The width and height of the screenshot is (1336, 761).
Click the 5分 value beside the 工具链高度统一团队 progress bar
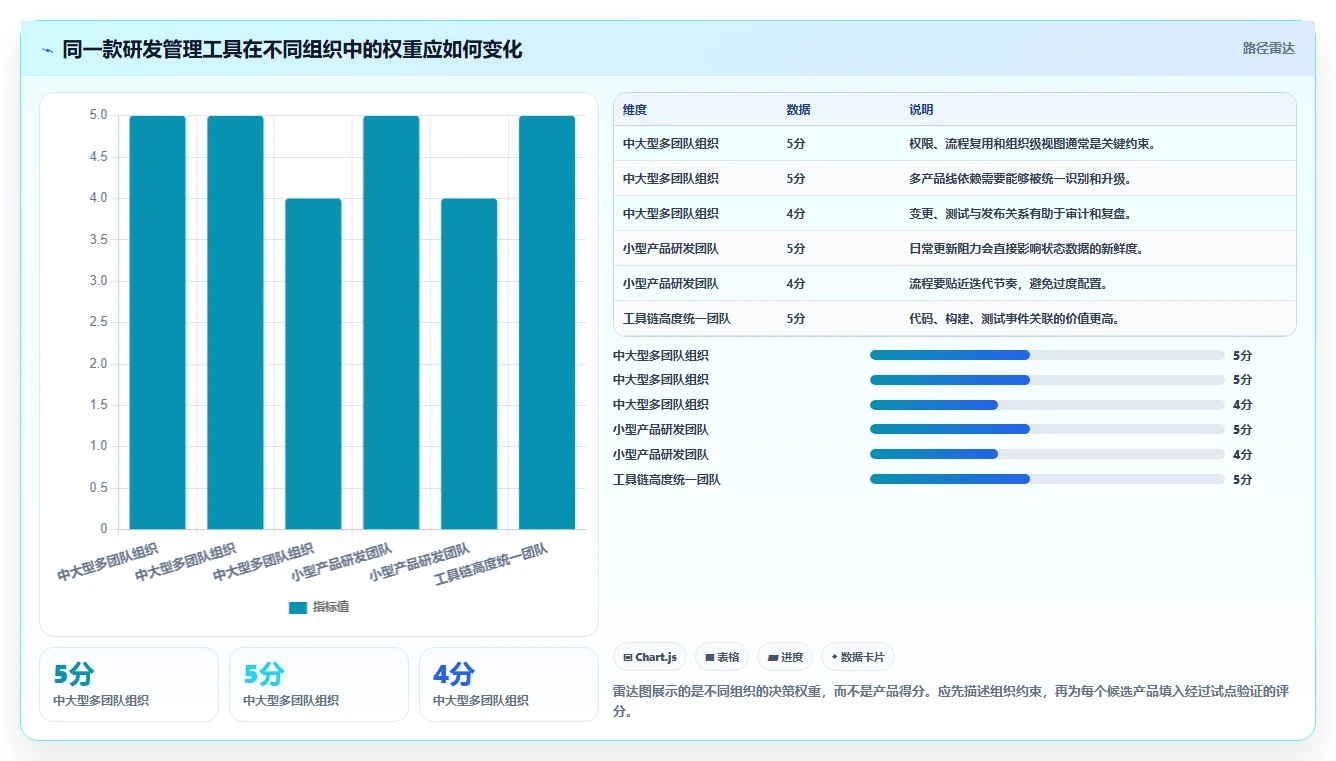(x=1242, y=480)
